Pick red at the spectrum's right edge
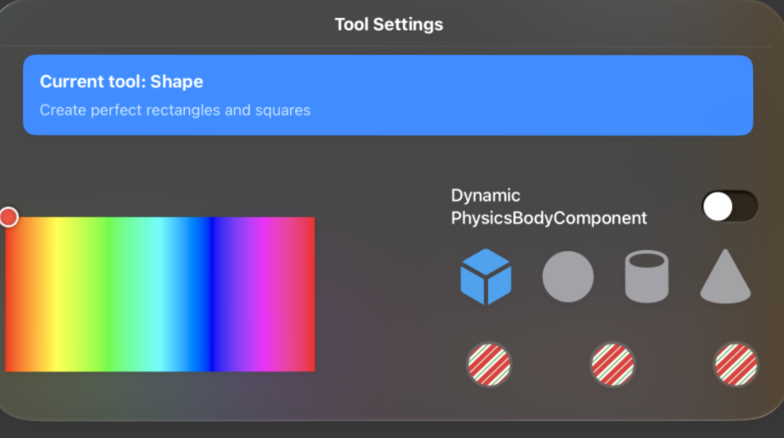Image resolution: width=784 pixels, height=438 pixels. pyautogui.click(x=308, y=294)
